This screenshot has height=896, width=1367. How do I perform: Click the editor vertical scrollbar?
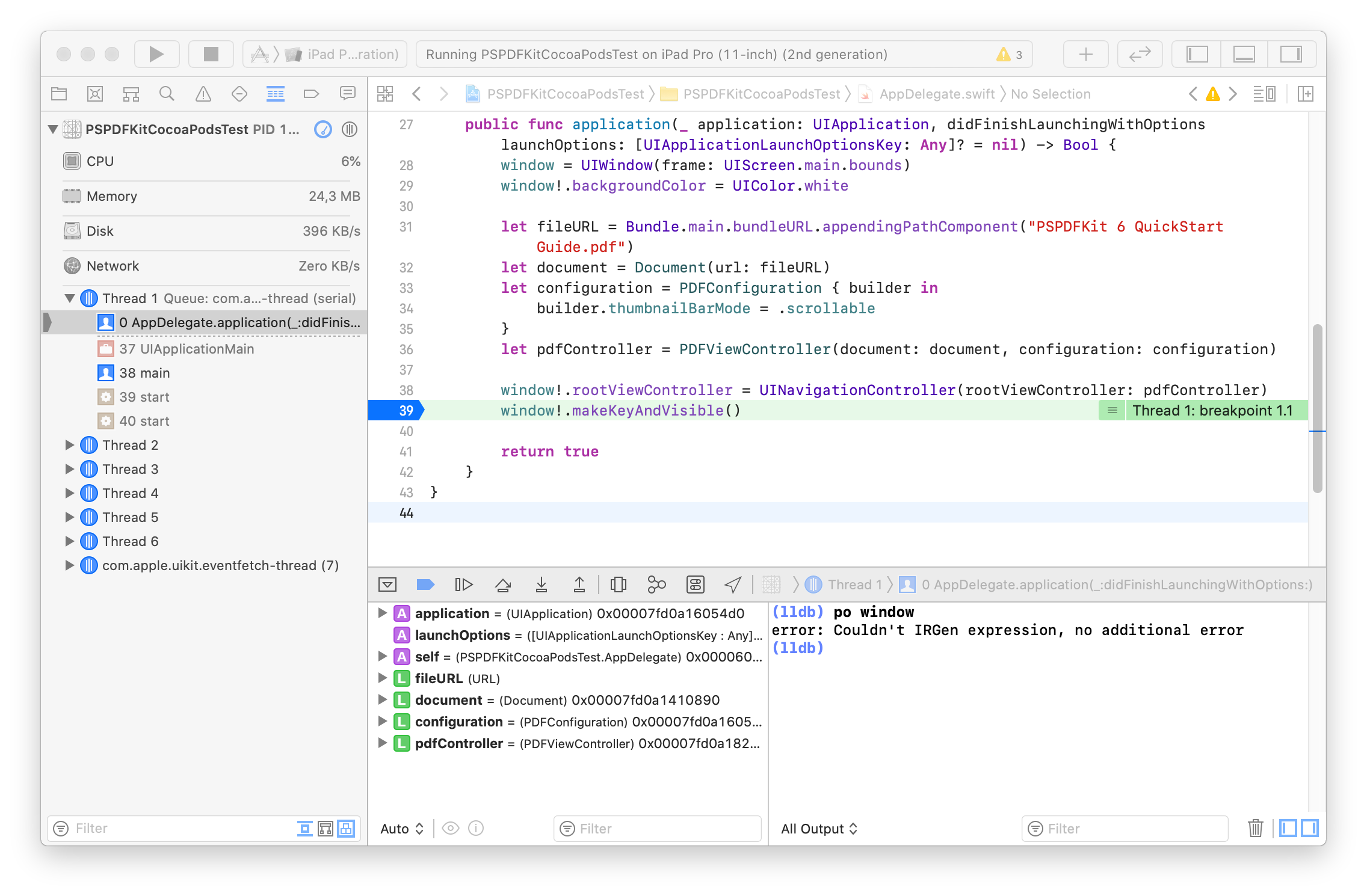coord(1317,409)
